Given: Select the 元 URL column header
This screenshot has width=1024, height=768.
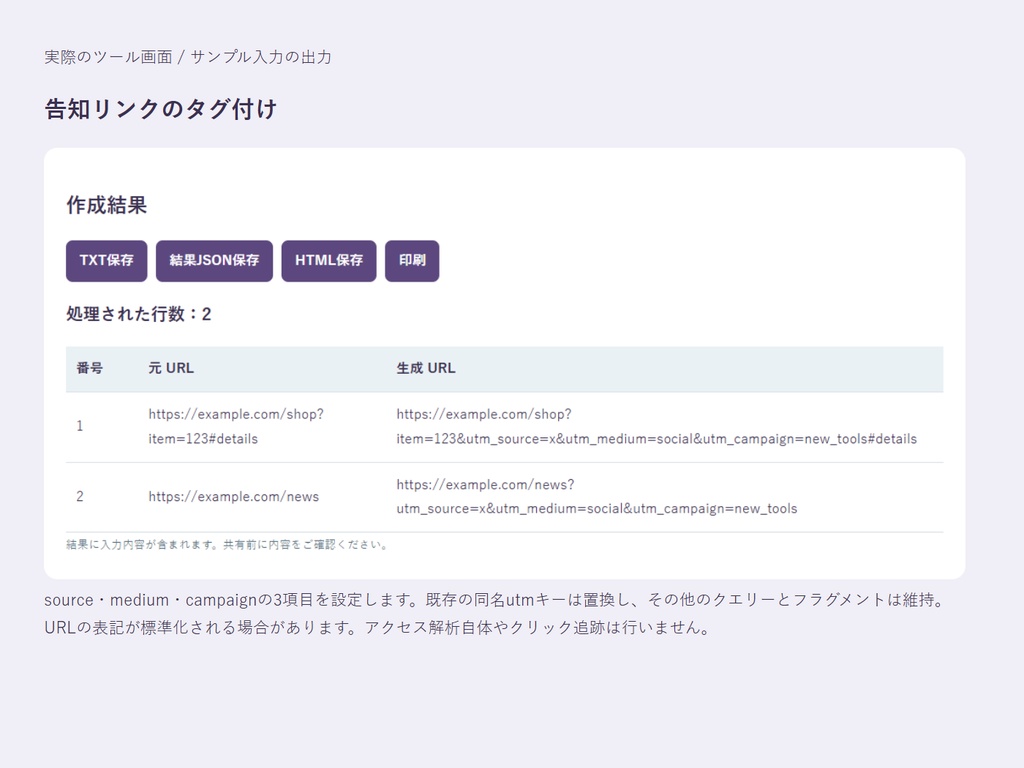Looking at the screenshot, I should (x=171, y=368).
